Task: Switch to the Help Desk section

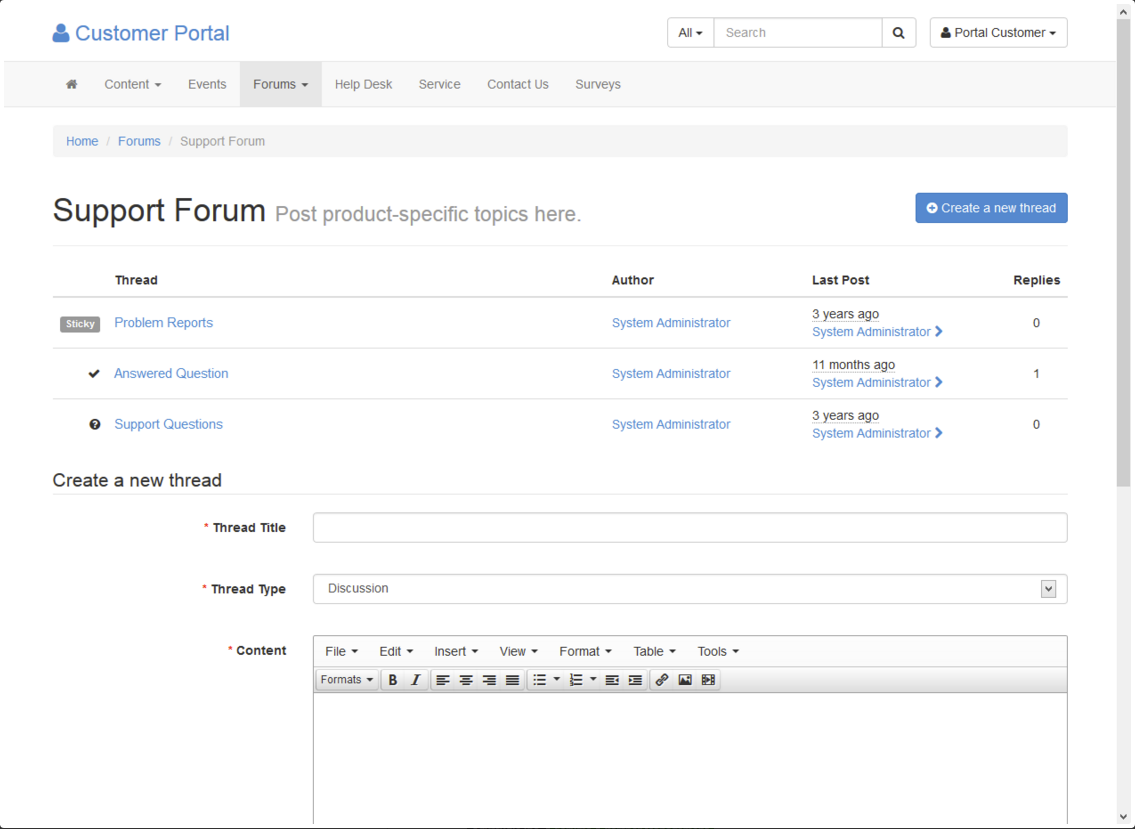Action: [363, 84]
